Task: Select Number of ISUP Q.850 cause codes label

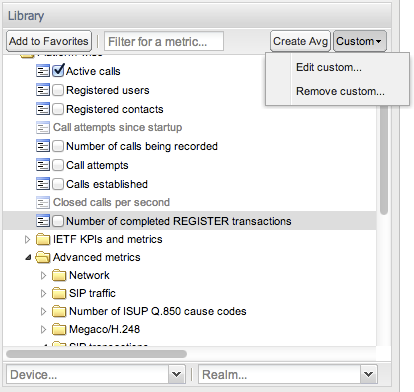Action: coord(158,311)
